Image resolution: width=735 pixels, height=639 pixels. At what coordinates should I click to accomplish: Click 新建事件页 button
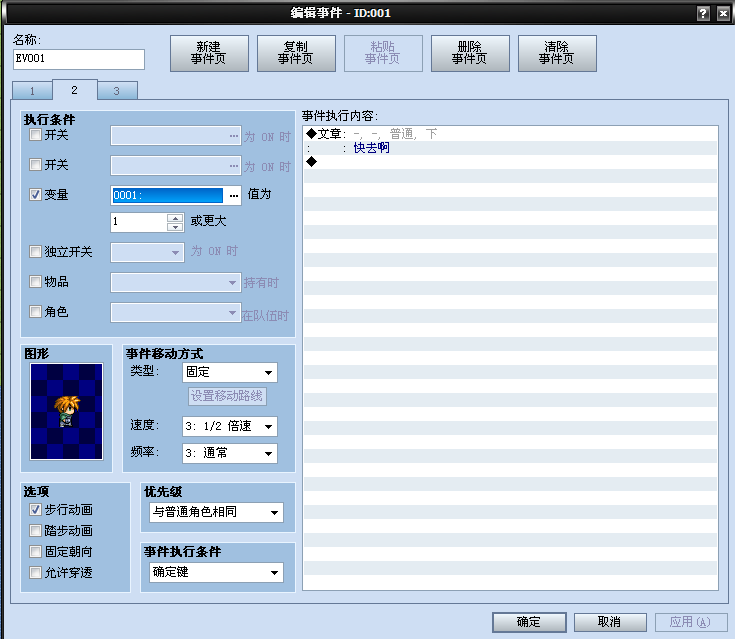coord(209,53)
